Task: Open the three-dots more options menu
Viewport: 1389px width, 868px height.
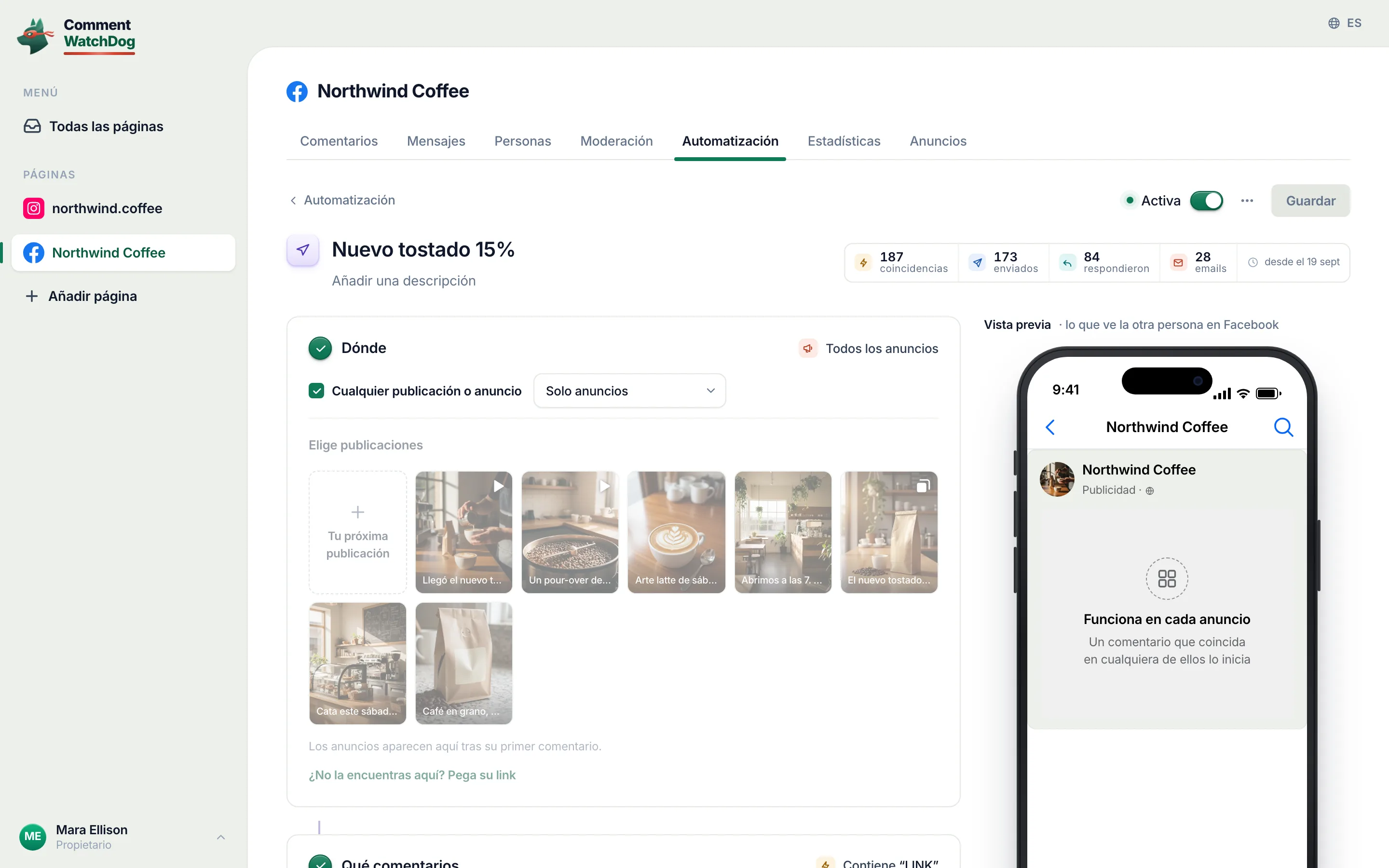Action: [1247, 200]
